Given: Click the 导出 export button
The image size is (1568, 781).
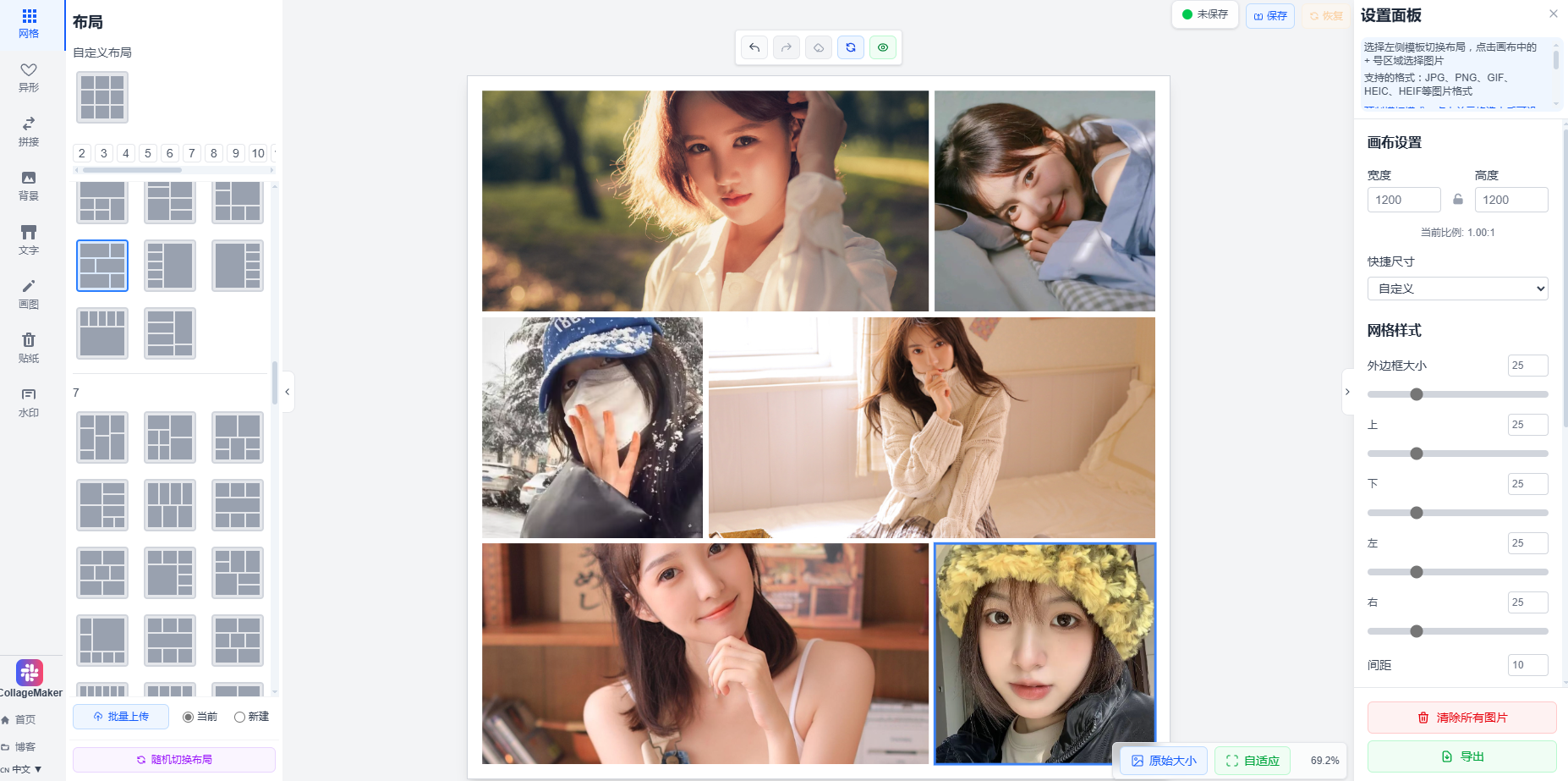Looking at the screenshot, I should pyautogui.click(x=1461, y=756).
